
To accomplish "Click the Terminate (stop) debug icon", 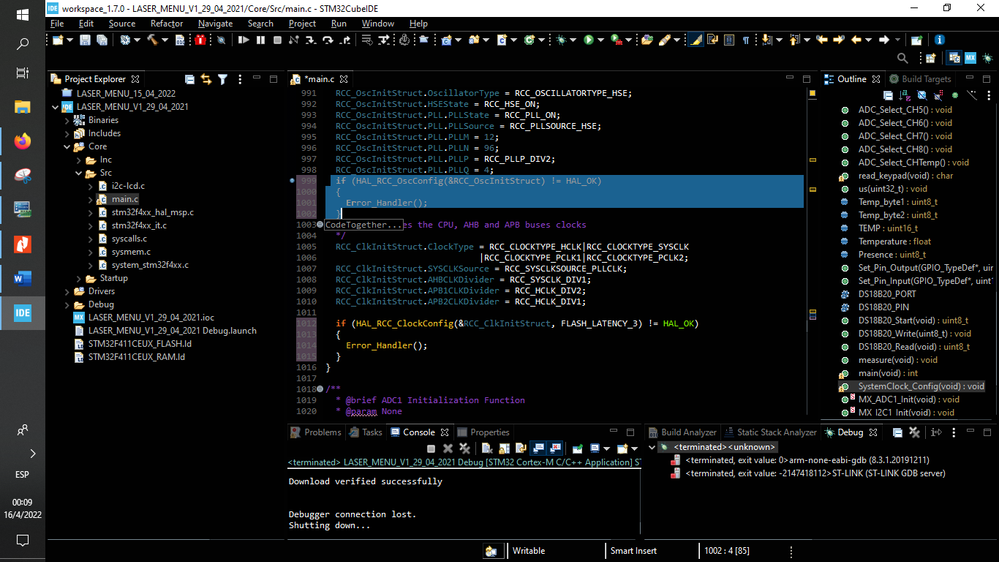I will point(277,40).
